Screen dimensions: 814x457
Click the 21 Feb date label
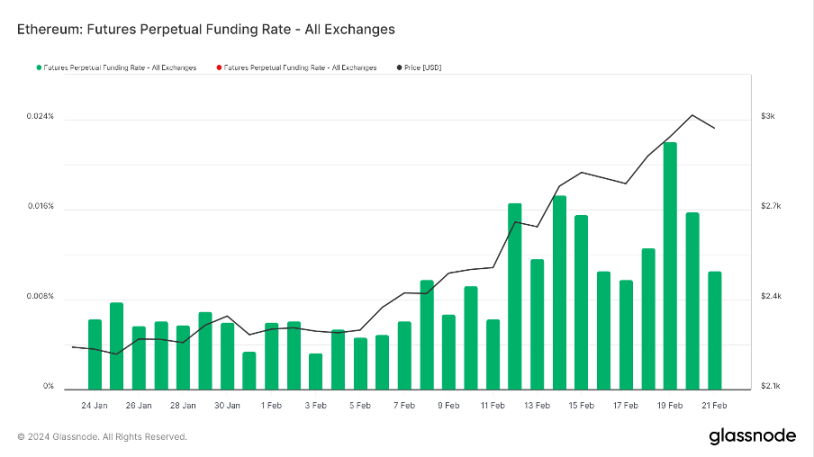[714, 406]
